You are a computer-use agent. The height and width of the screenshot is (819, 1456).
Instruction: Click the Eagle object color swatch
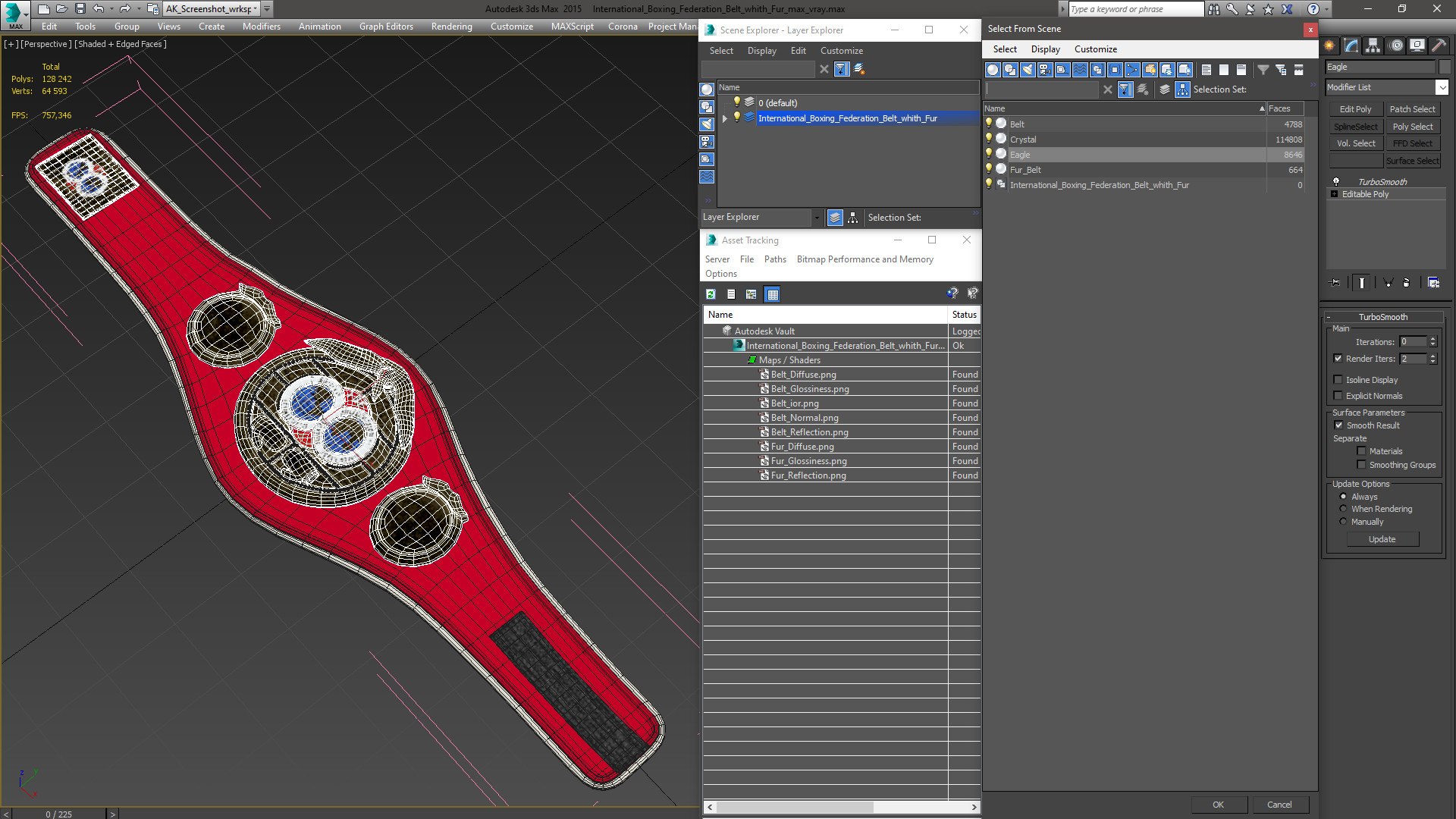coord(1445,67)
